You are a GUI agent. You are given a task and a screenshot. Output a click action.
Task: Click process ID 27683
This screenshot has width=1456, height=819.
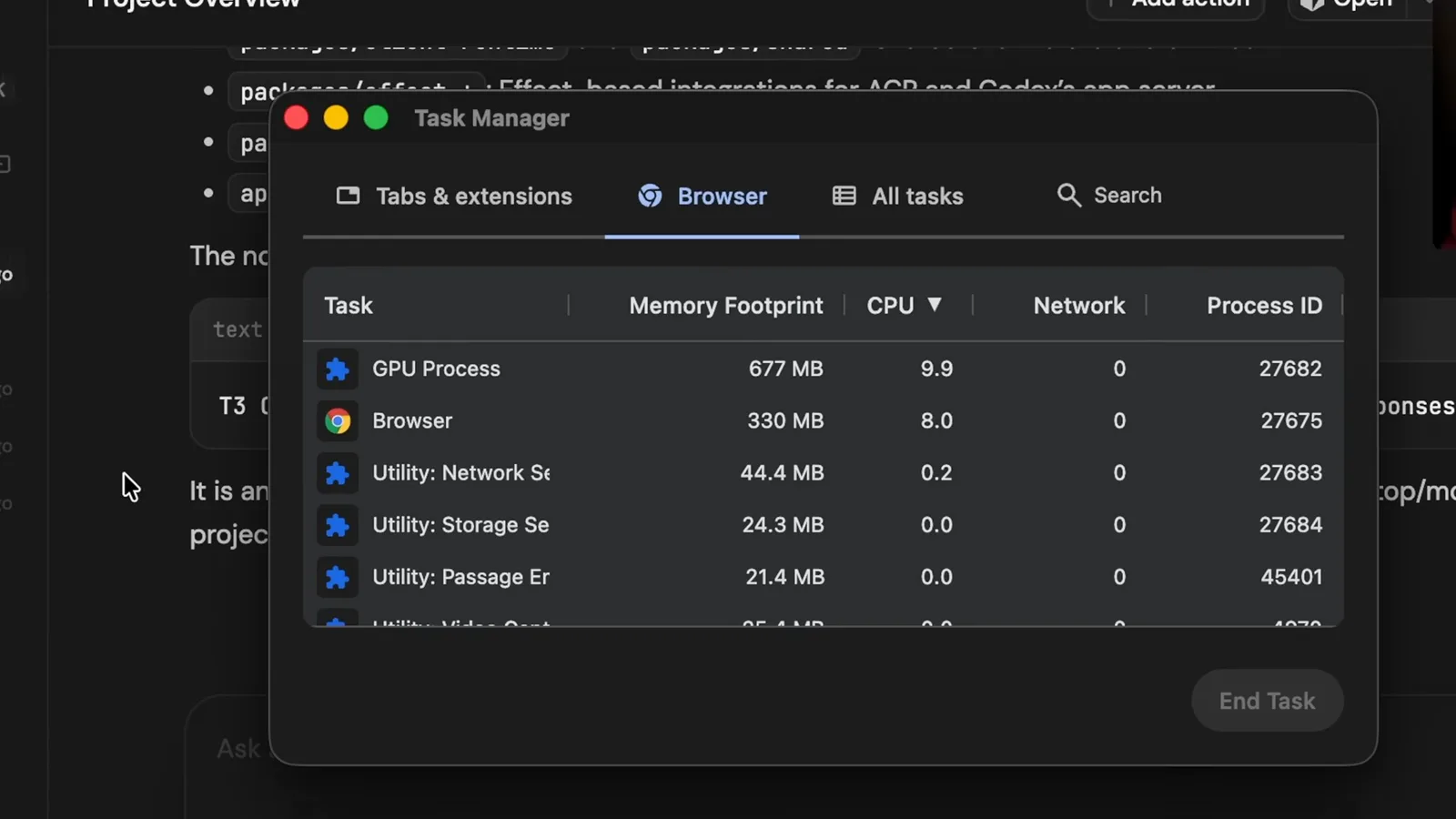[x=1290, y=473]
